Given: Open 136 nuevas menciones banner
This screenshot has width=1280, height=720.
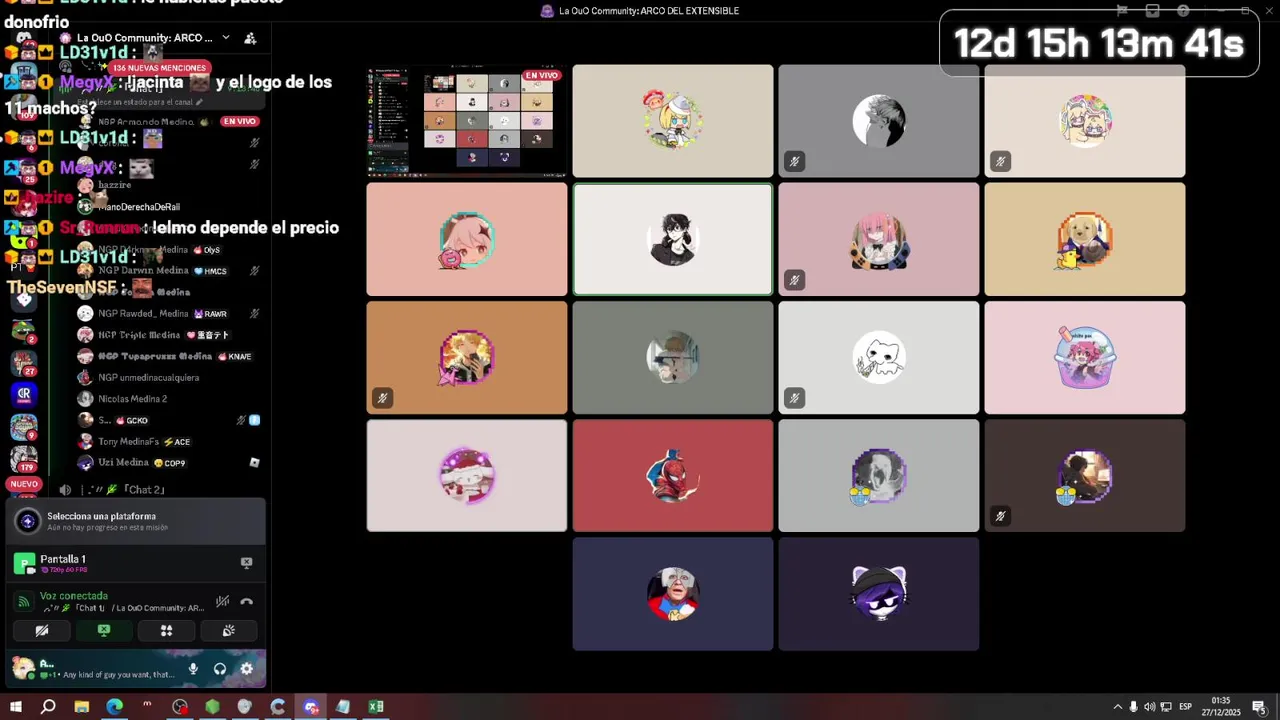Looking at the screenshot, I should pos(159,68).
